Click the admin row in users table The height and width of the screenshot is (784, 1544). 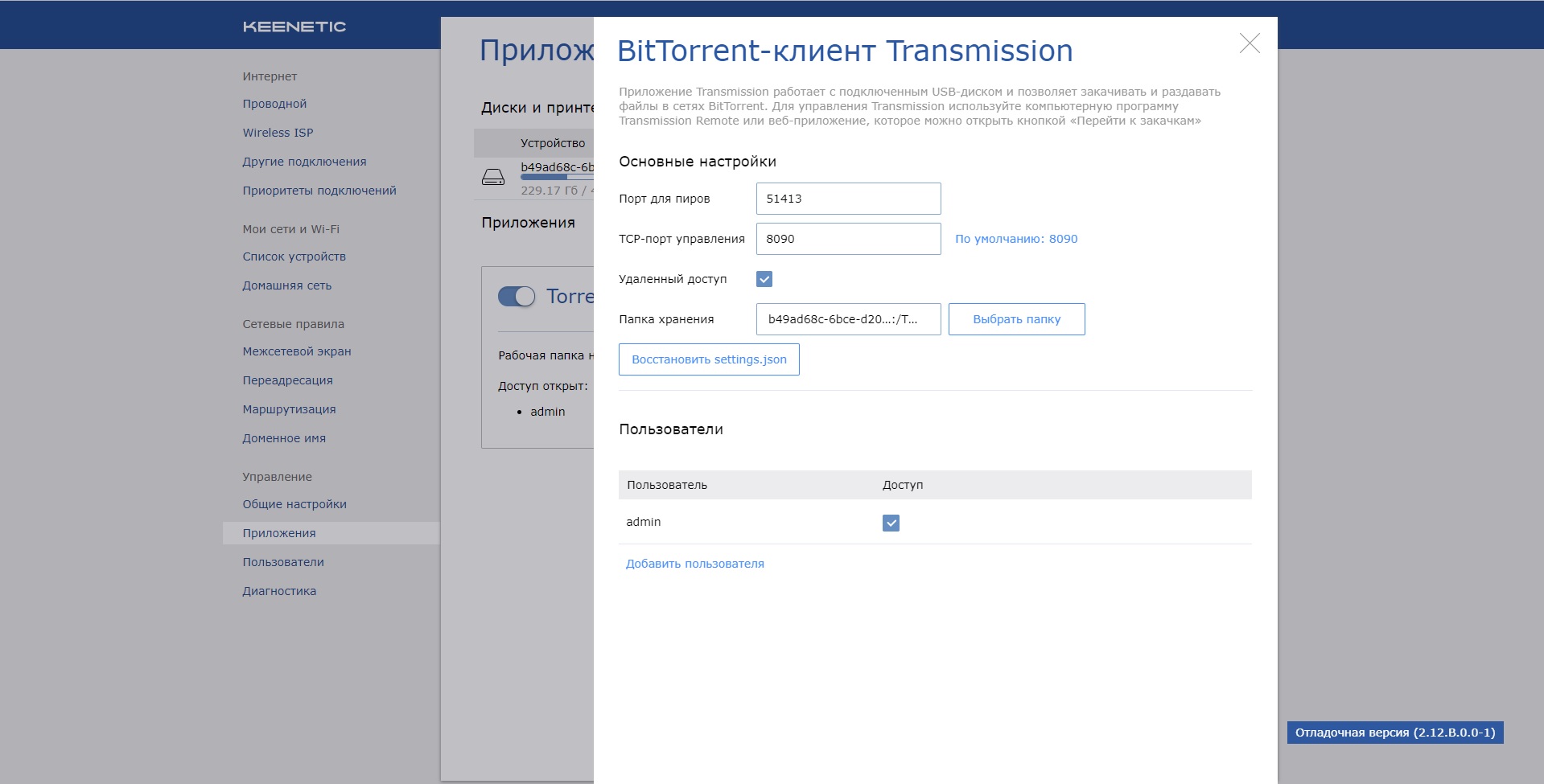pos(935,522)
